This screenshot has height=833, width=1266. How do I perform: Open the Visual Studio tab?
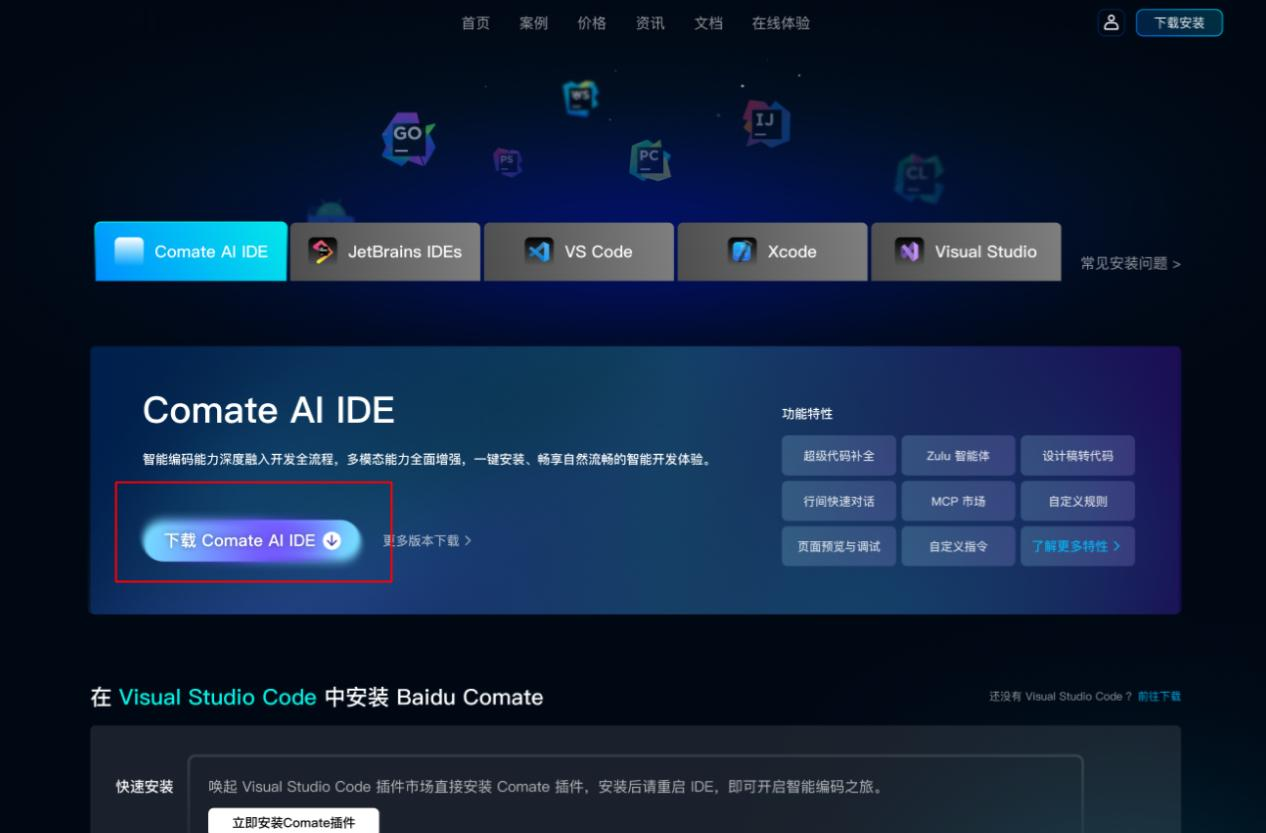[966, 251]
